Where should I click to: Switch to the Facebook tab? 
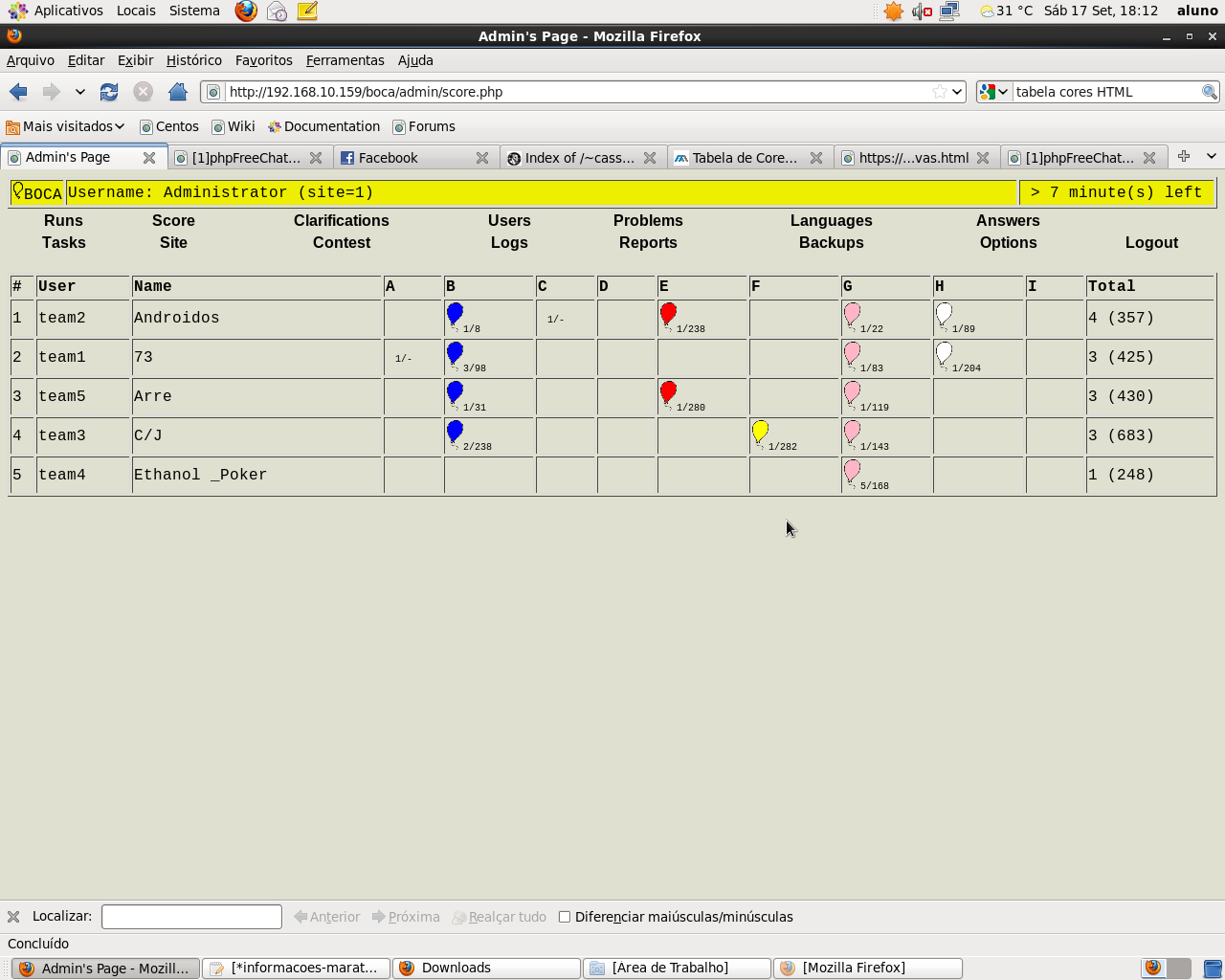point(388,158)
